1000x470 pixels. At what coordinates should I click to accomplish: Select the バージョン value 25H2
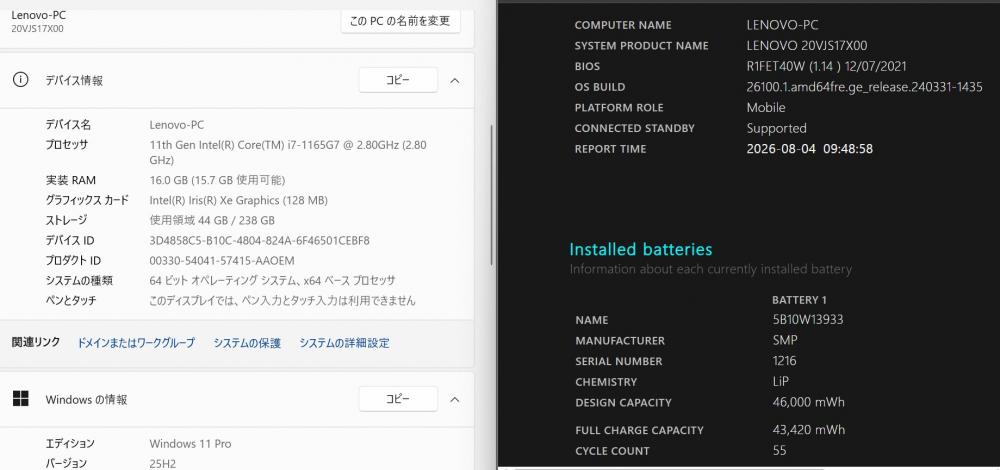click(163, 464)
